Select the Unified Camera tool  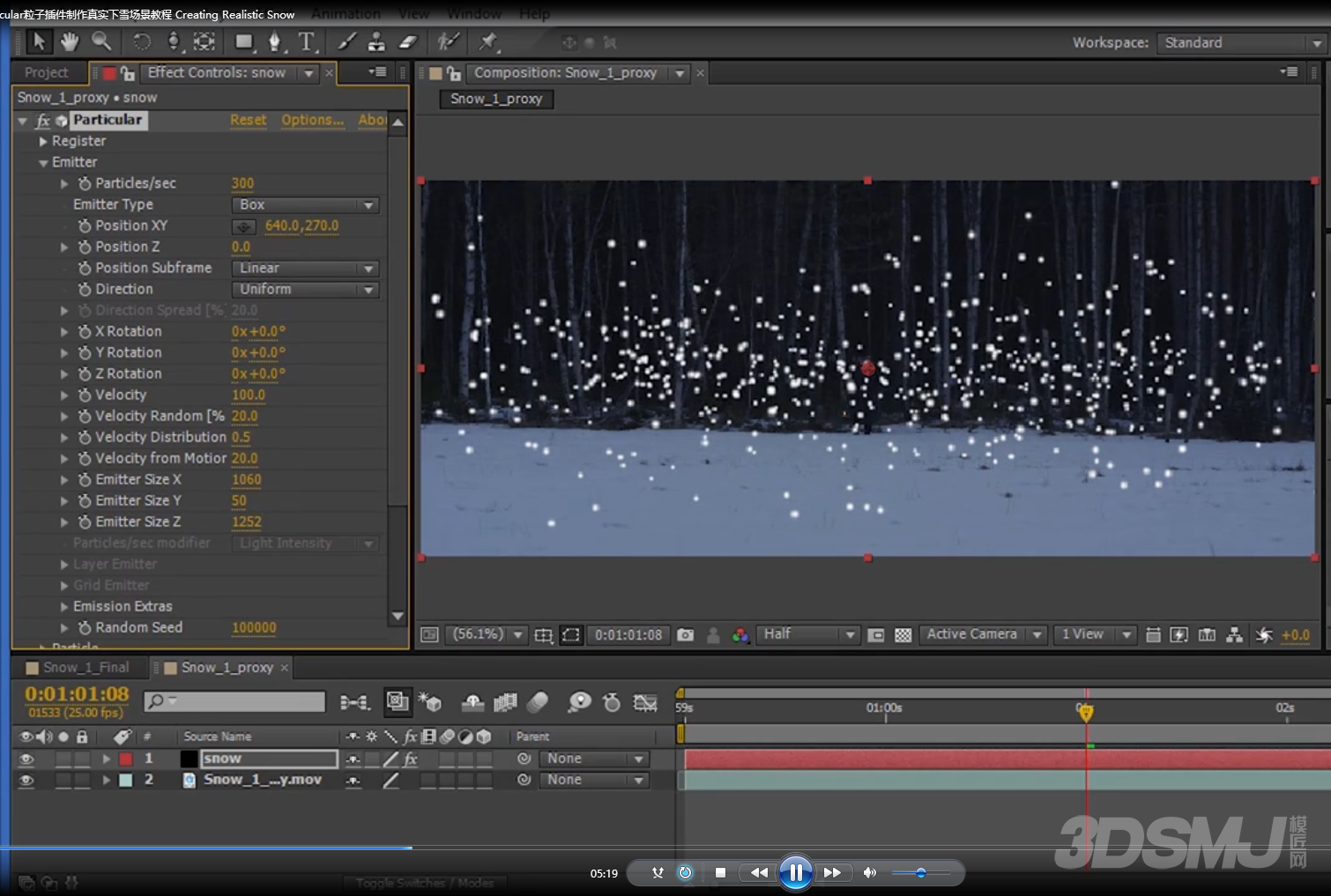pyautogui.click(x=173, y=41)
